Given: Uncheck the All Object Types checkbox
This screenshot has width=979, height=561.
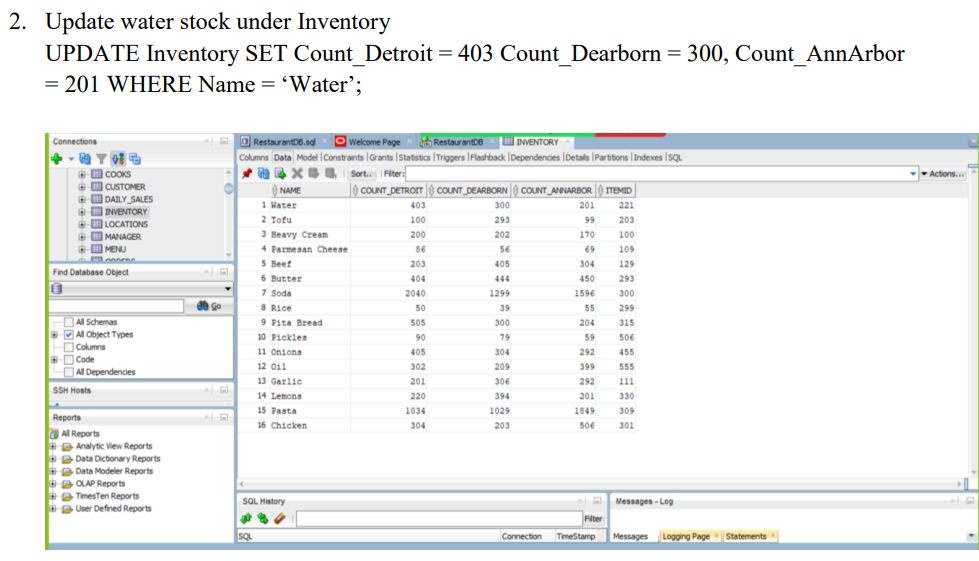Looking at the screenshot, I should (x=69, y=334).
